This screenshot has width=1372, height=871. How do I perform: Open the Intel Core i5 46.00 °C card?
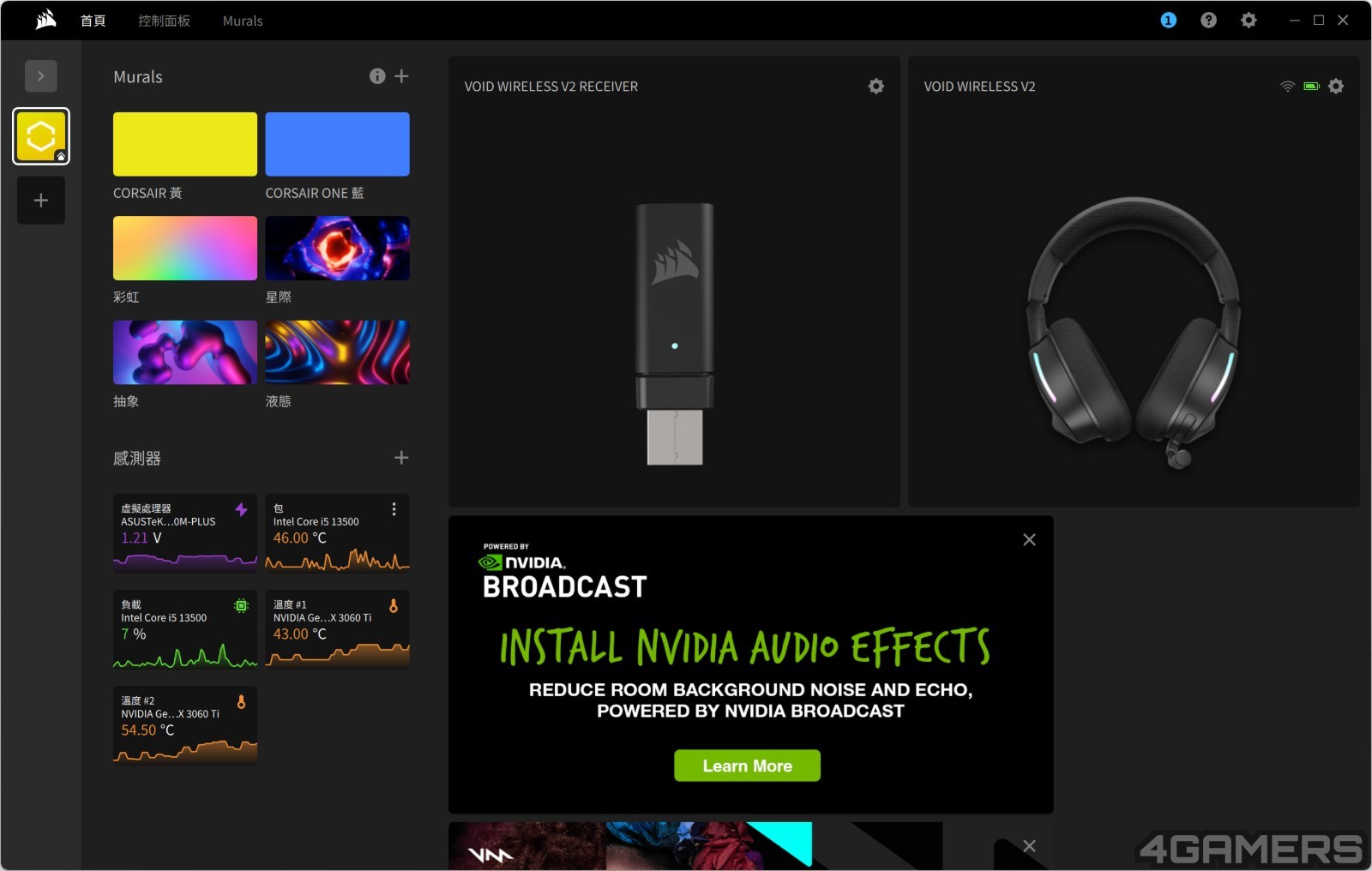tap(338, 532)
